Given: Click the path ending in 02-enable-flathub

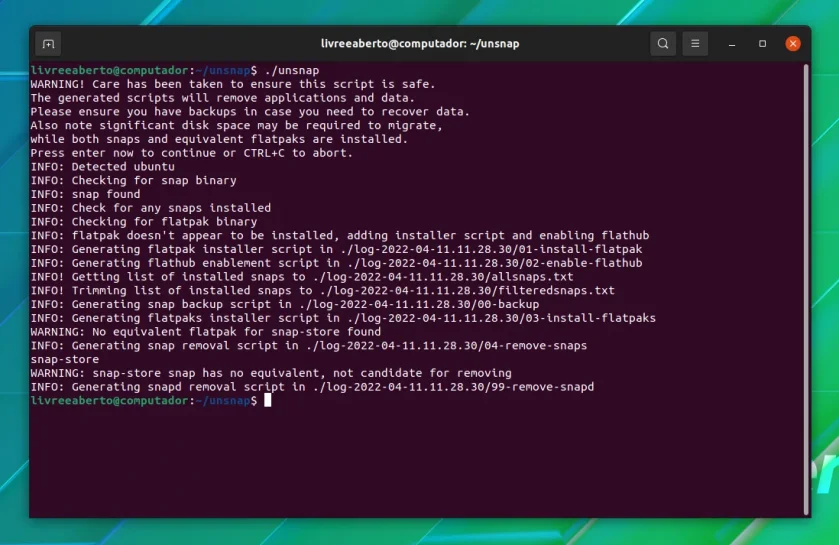Looking at the screenshot, I should pos(494,263).
